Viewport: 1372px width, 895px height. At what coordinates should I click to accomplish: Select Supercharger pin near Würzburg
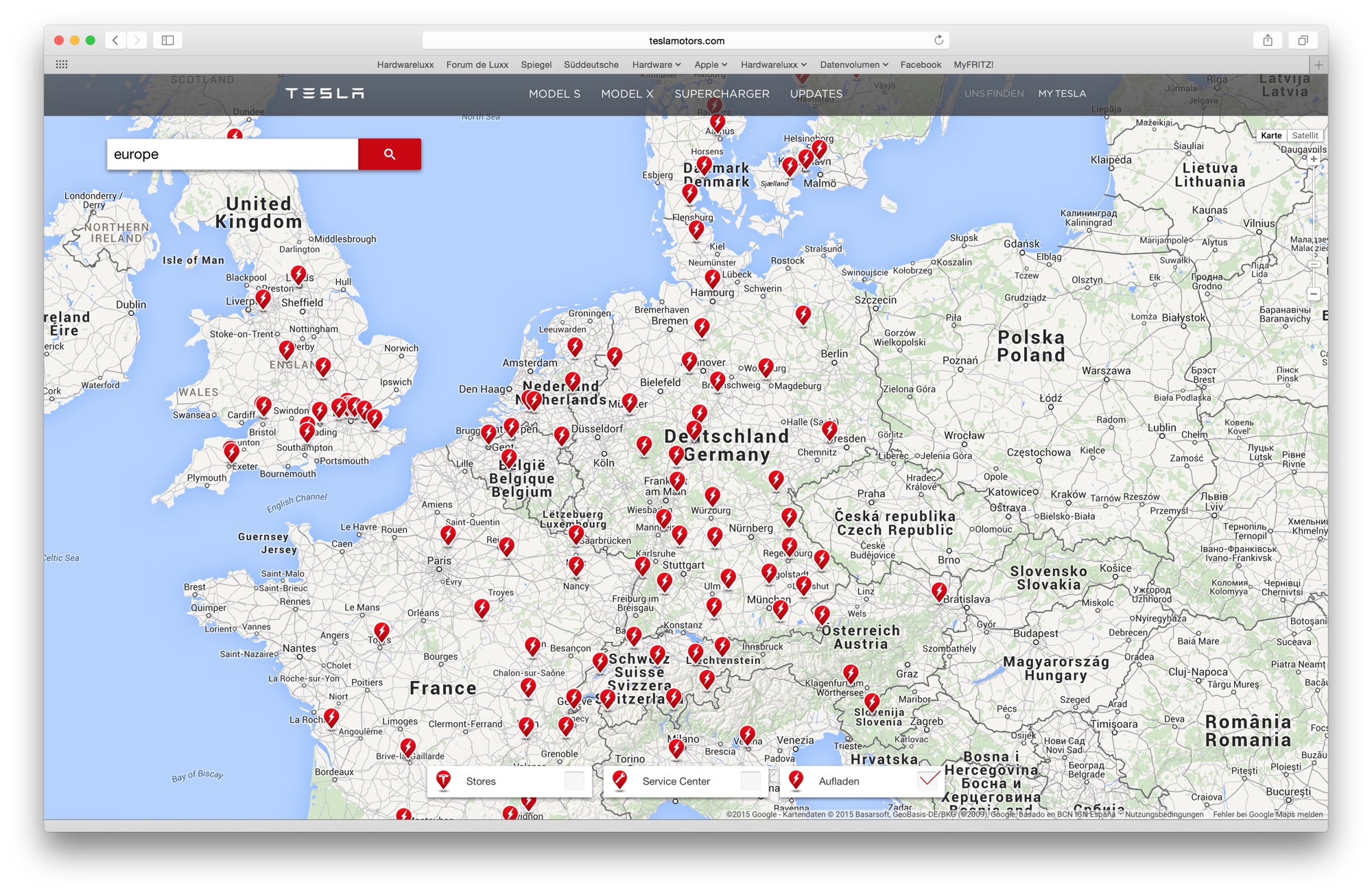[713, 497]
